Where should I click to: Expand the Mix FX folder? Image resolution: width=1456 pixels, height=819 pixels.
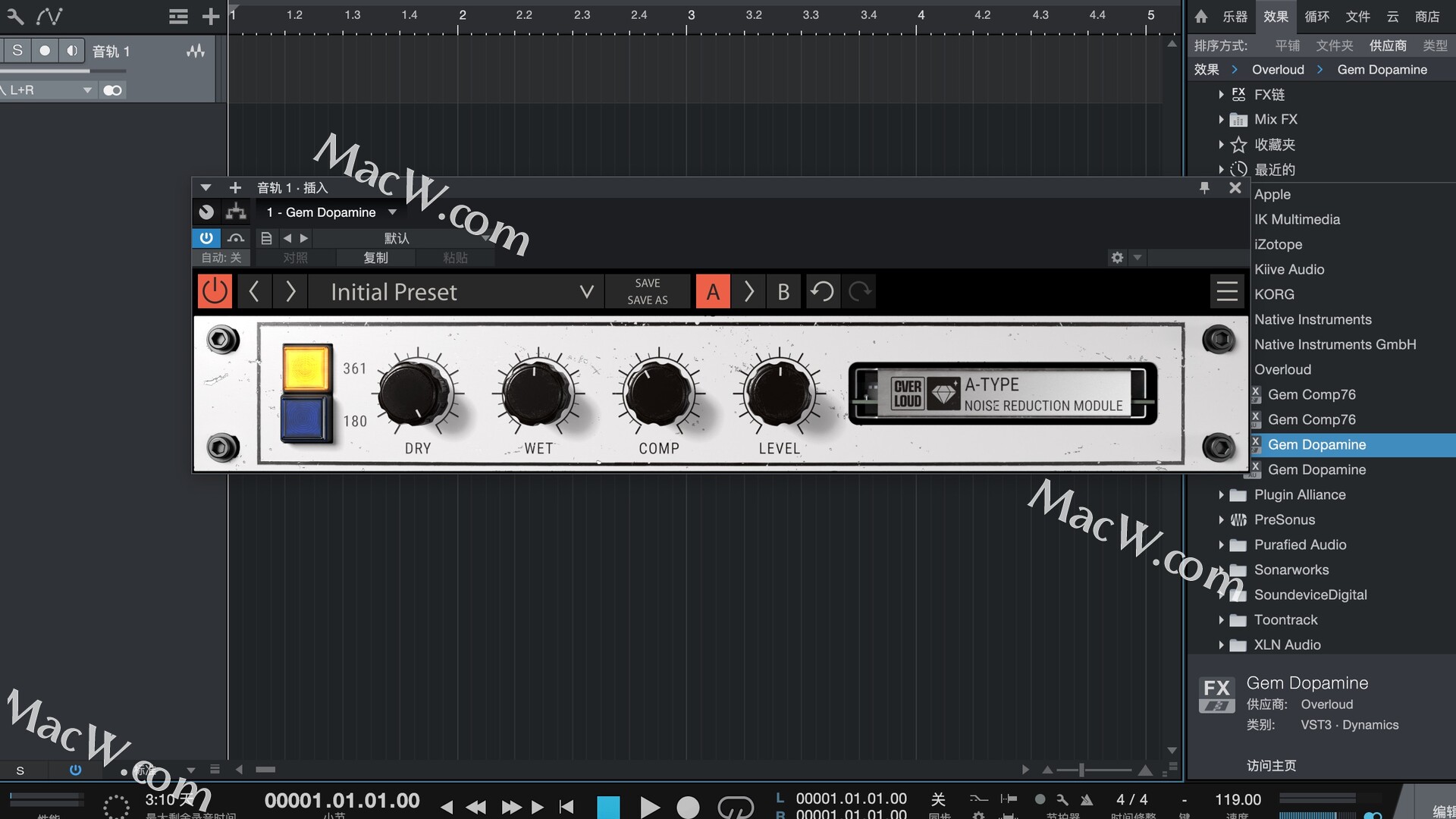coord(1221,120)
